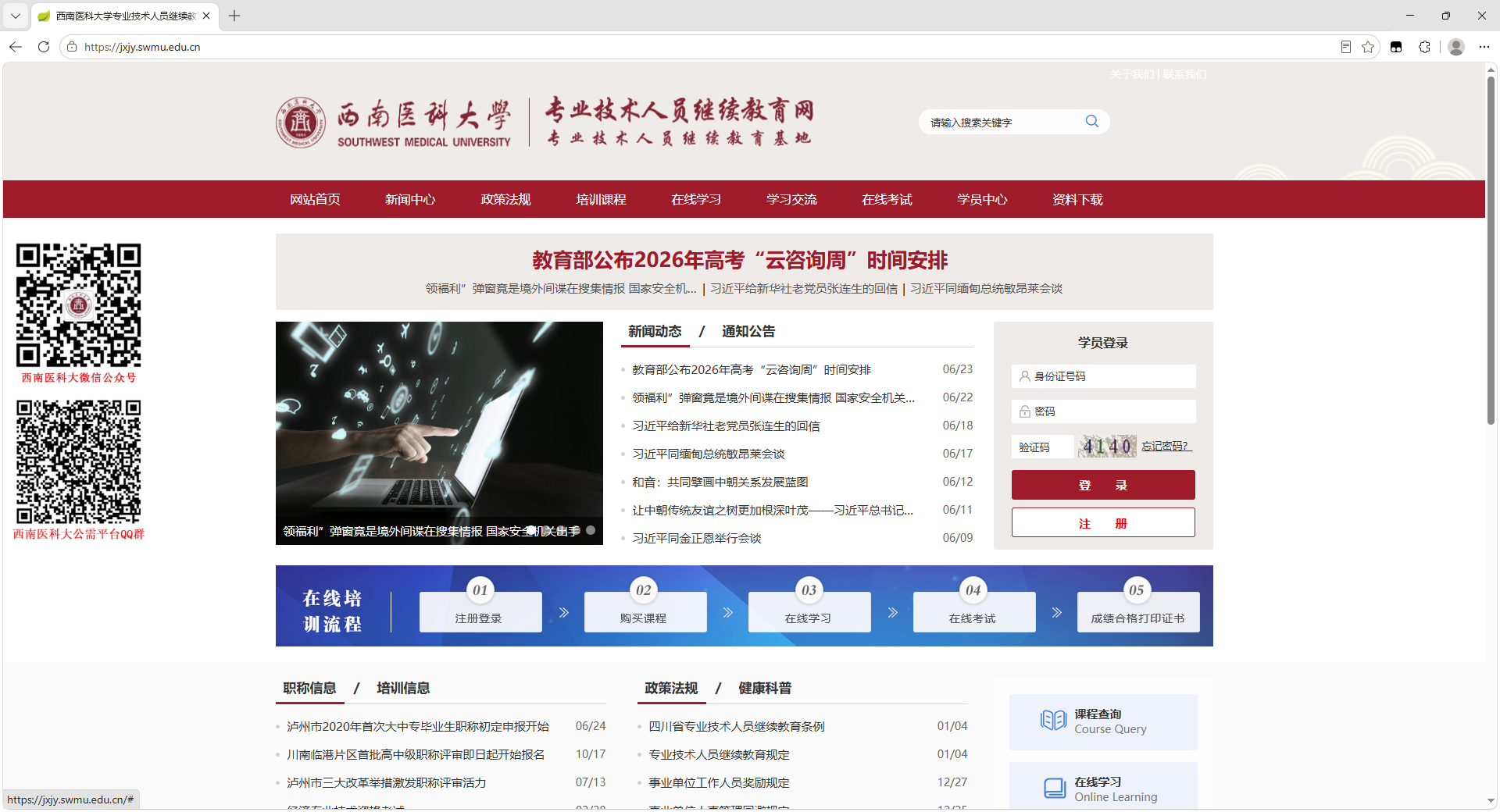Close the current browser tab
Screen dimensions: 1500x812
(206, 16)
